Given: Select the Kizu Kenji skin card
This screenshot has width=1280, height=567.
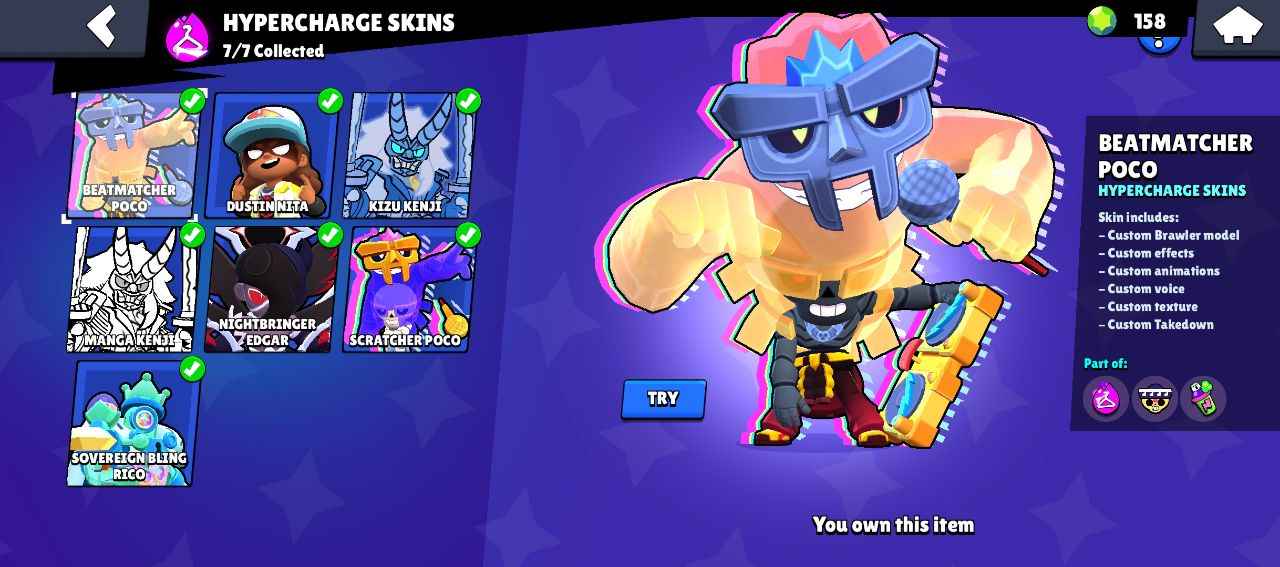Looking at the screenshot, I should 409,155.
